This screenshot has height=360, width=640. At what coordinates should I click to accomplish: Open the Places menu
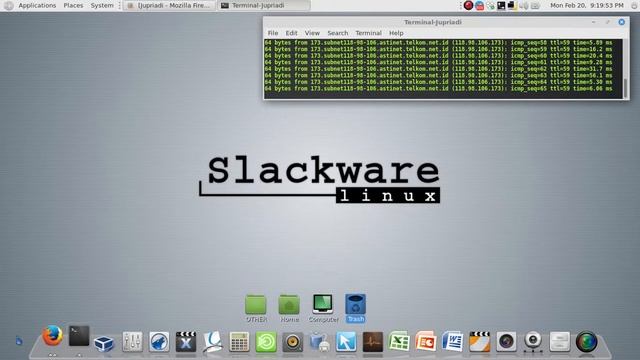pyautogui.click(x=73, y=6)
